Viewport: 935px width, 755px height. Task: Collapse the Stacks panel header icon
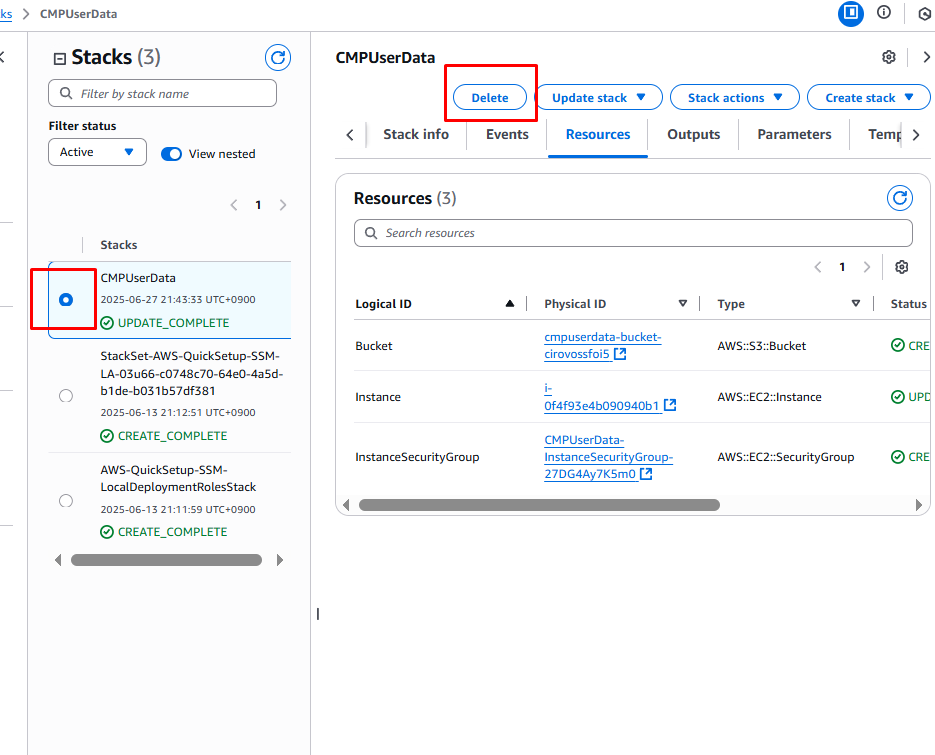point(60,58)
